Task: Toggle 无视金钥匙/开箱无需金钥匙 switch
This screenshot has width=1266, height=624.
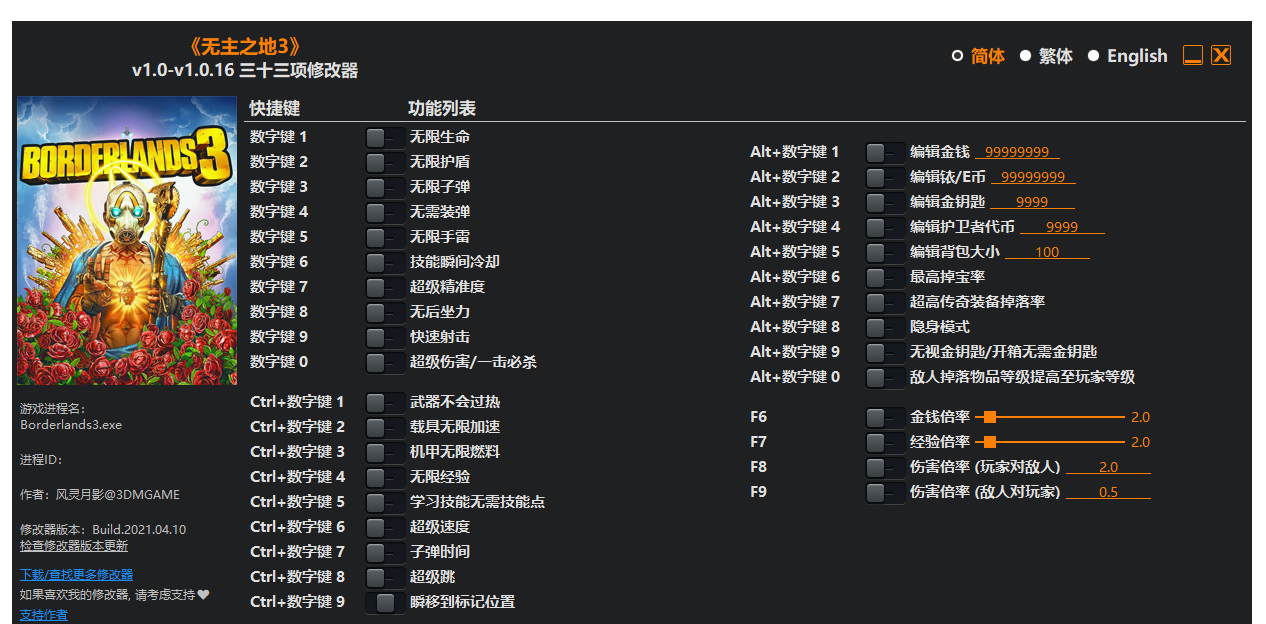Action: click(885, 352)
